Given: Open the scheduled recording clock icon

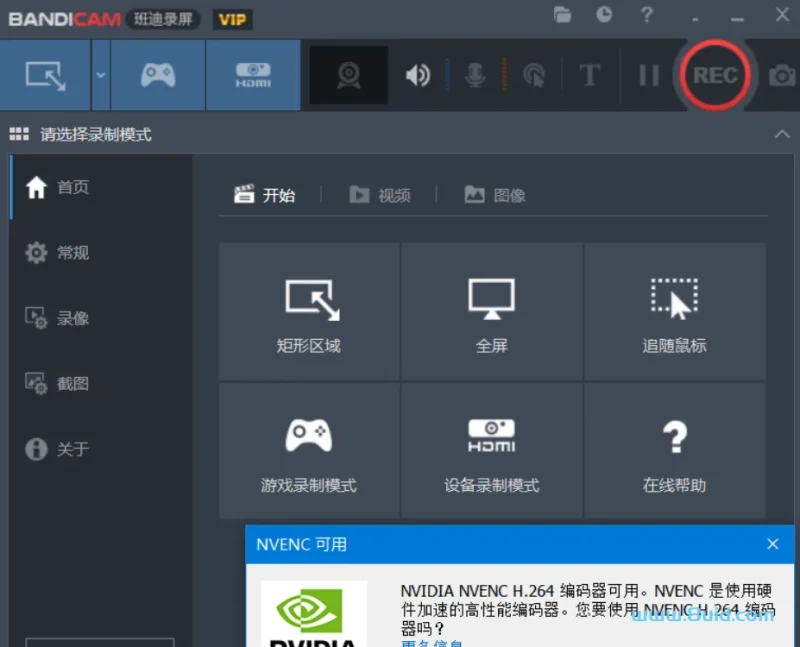Looking at the screenshot, I should (x=602, y=15).
